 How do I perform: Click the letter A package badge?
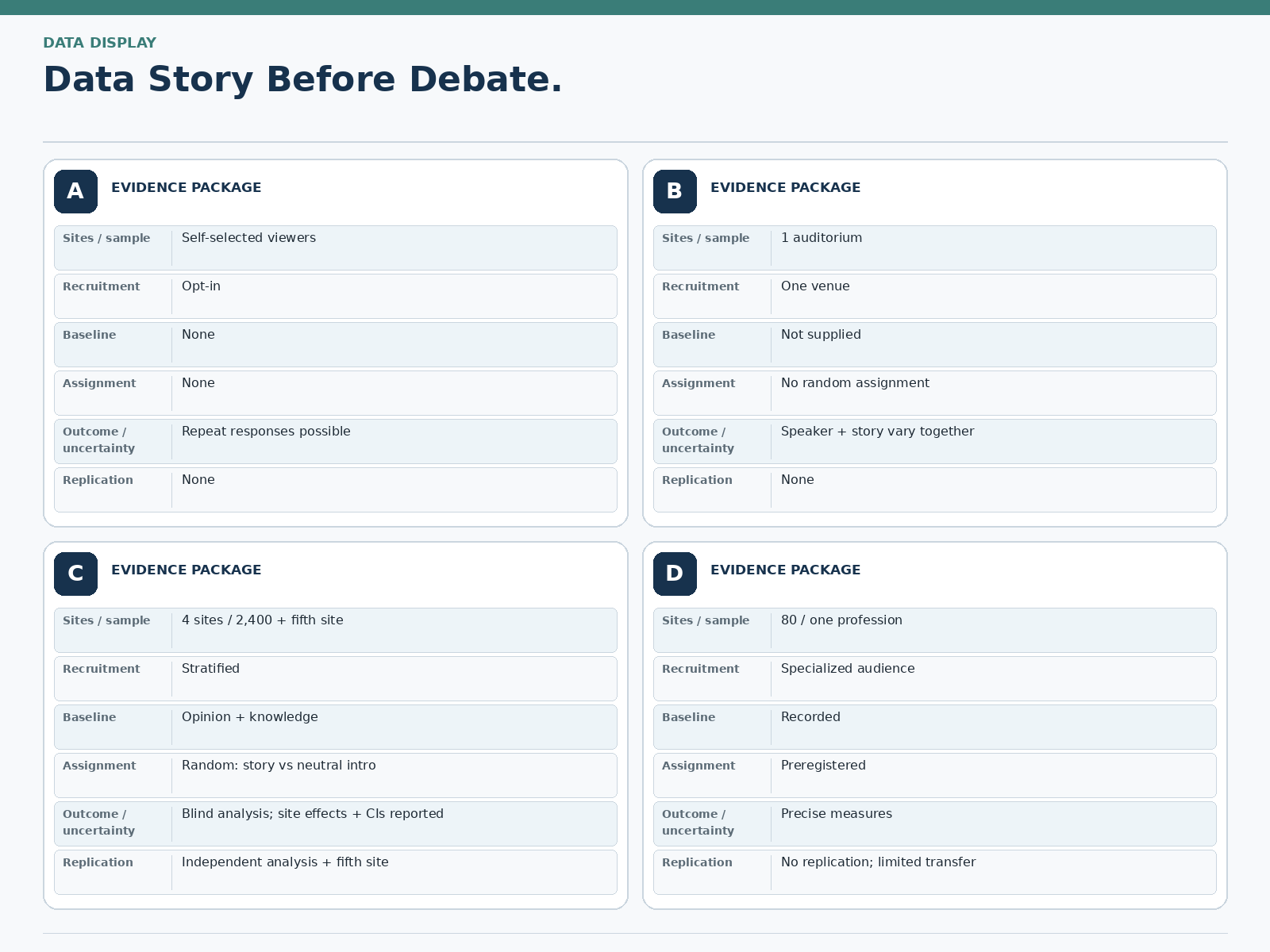75,191
